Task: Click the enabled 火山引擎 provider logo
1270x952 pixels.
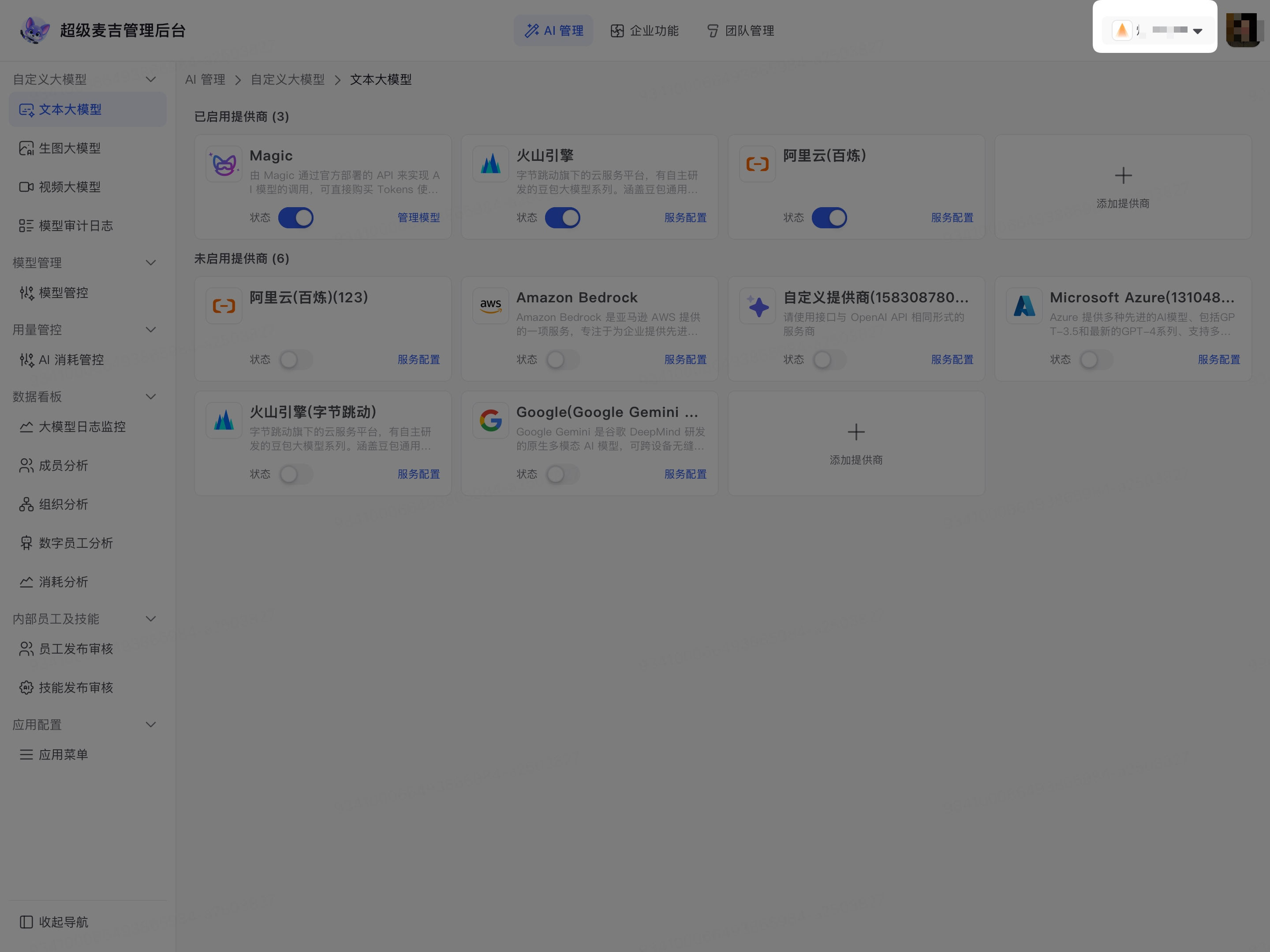Action: pos(491,164)
